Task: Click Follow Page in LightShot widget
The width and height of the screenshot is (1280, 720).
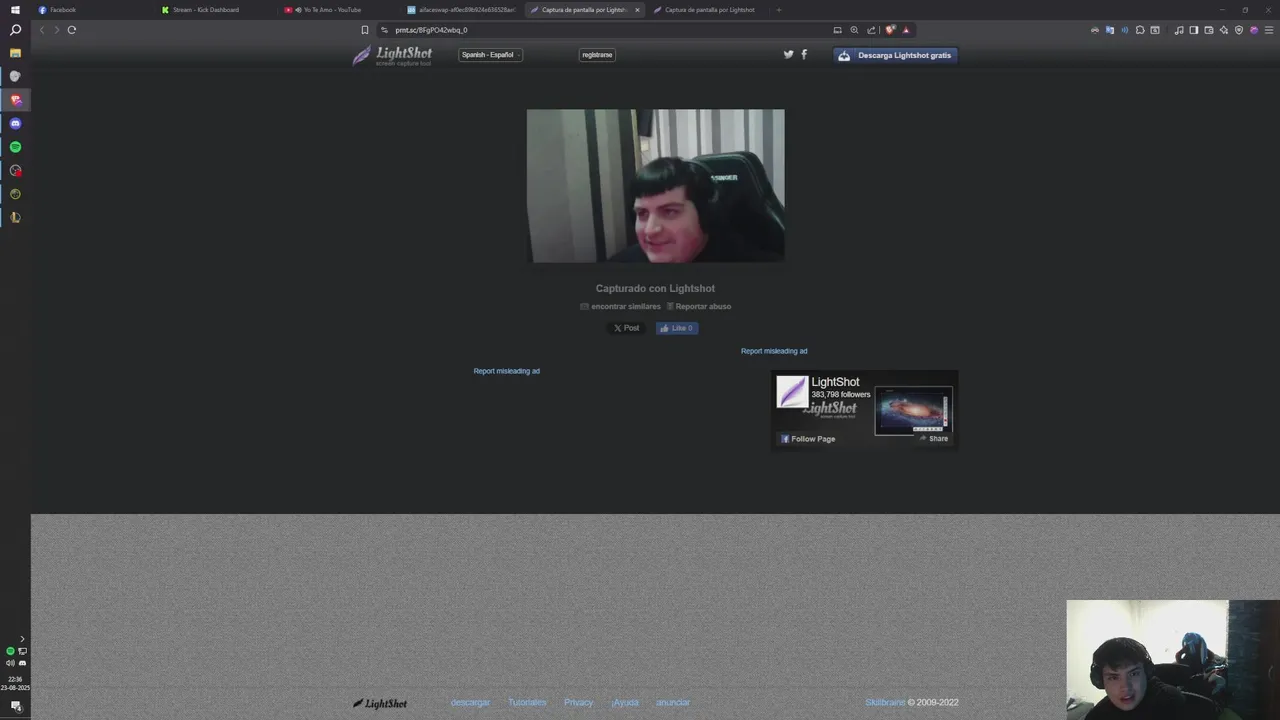Action: [808, 439]
